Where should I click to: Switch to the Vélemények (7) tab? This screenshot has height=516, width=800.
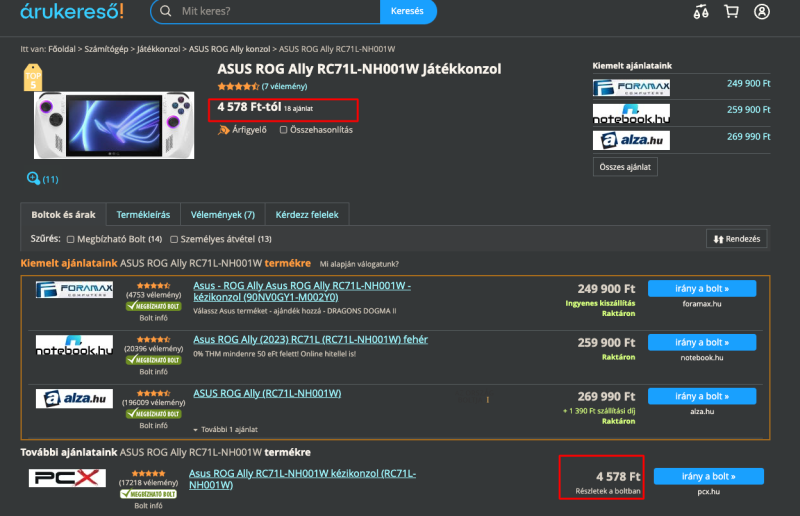tap(223, 214)
